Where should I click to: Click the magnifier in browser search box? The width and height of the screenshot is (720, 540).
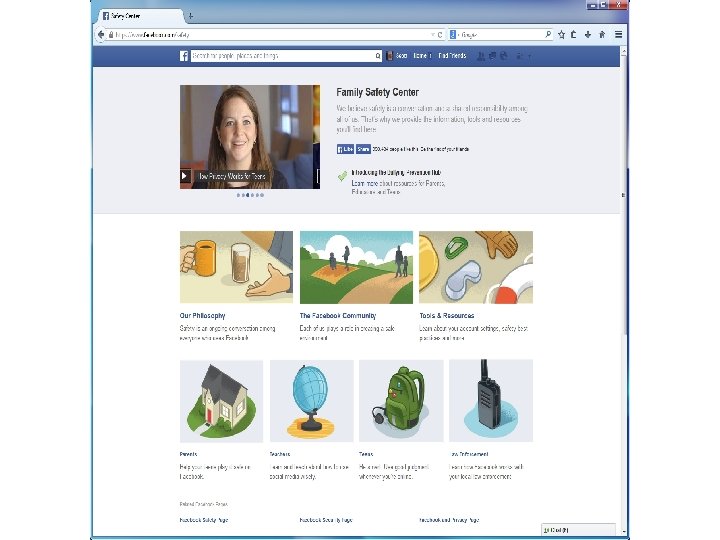pyautogui.click(x=548, y=34)
